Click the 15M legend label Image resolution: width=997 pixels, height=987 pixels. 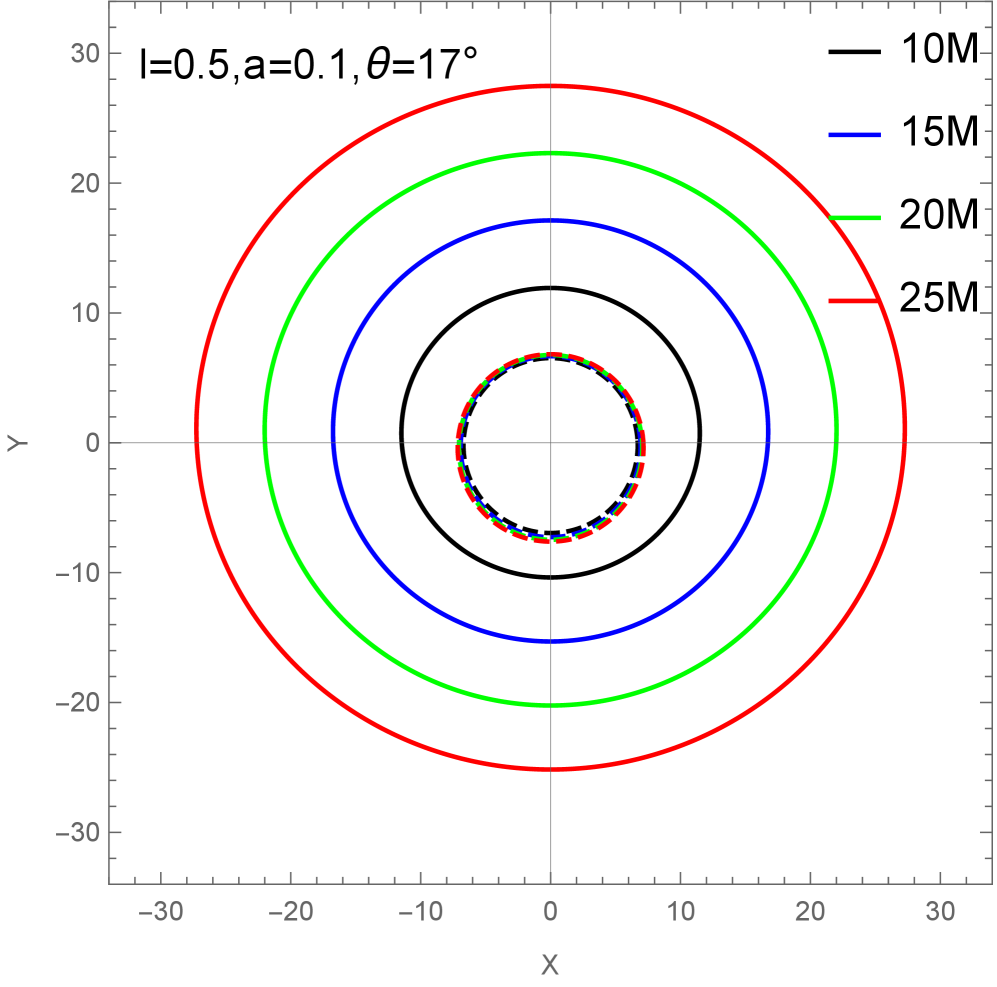click(939, 132)
